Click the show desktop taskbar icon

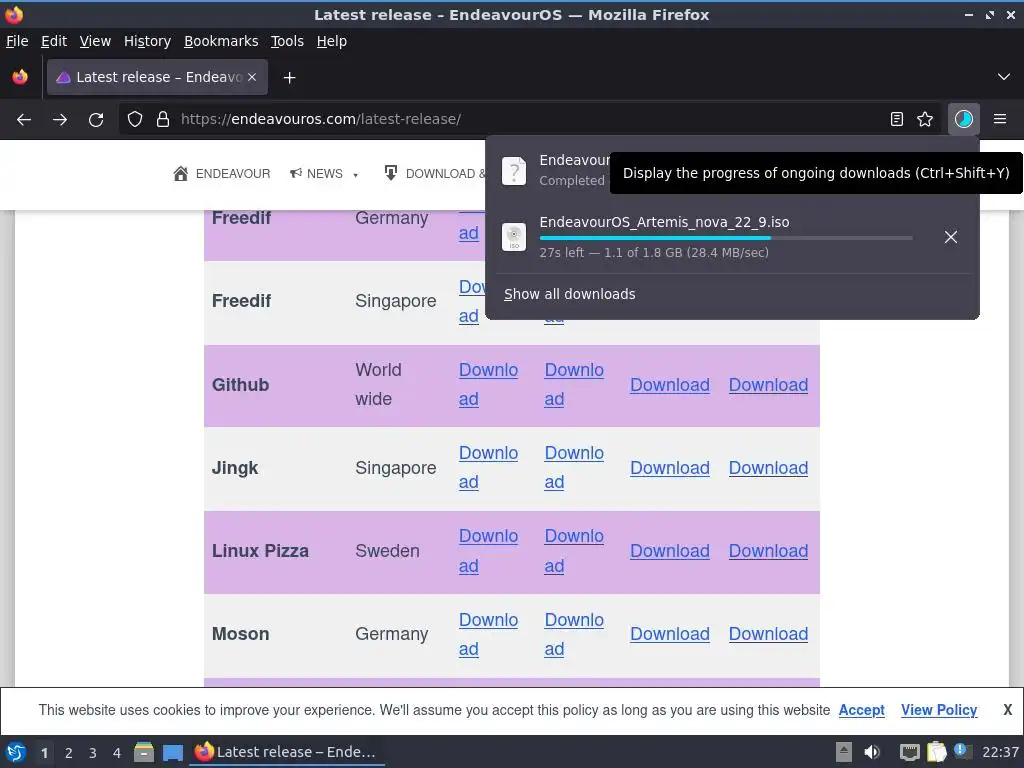pos(173,752)
